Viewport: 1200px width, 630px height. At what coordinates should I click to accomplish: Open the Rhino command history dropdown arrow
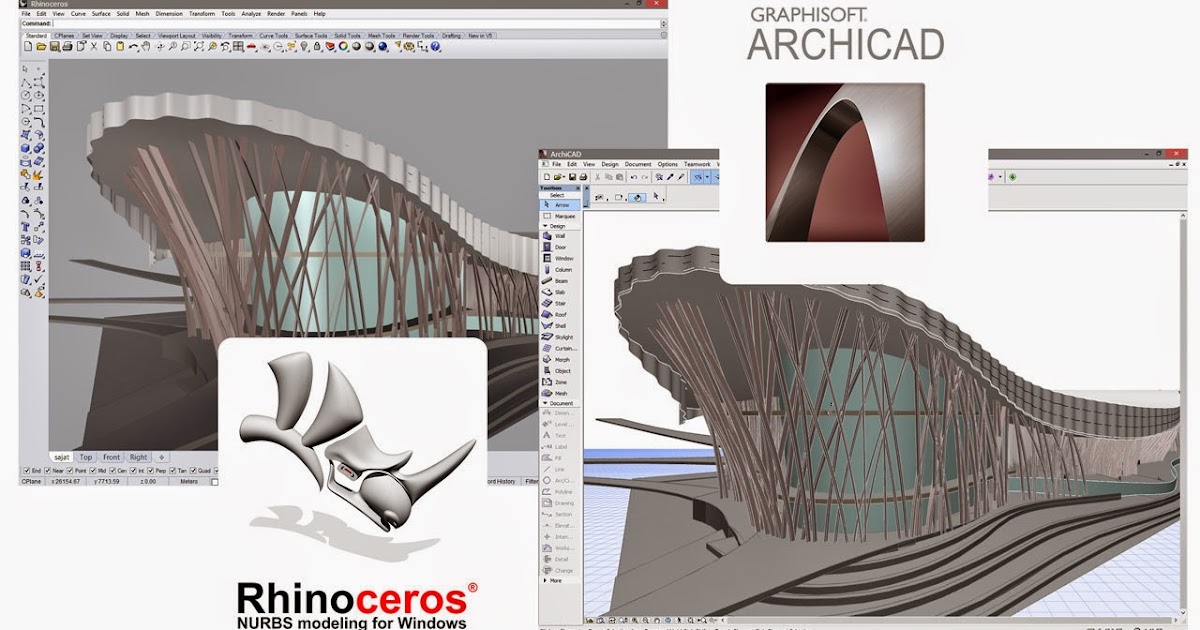point(663,24)
